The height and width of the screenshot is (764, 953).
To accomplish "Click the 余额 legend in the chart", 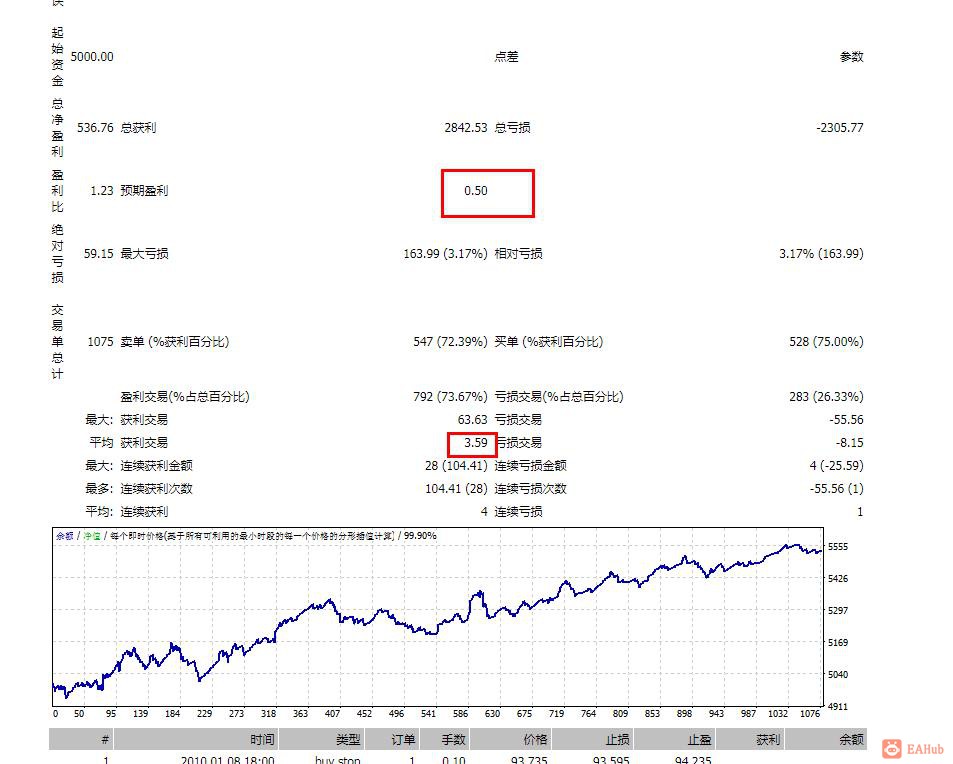I will point(65,536).
